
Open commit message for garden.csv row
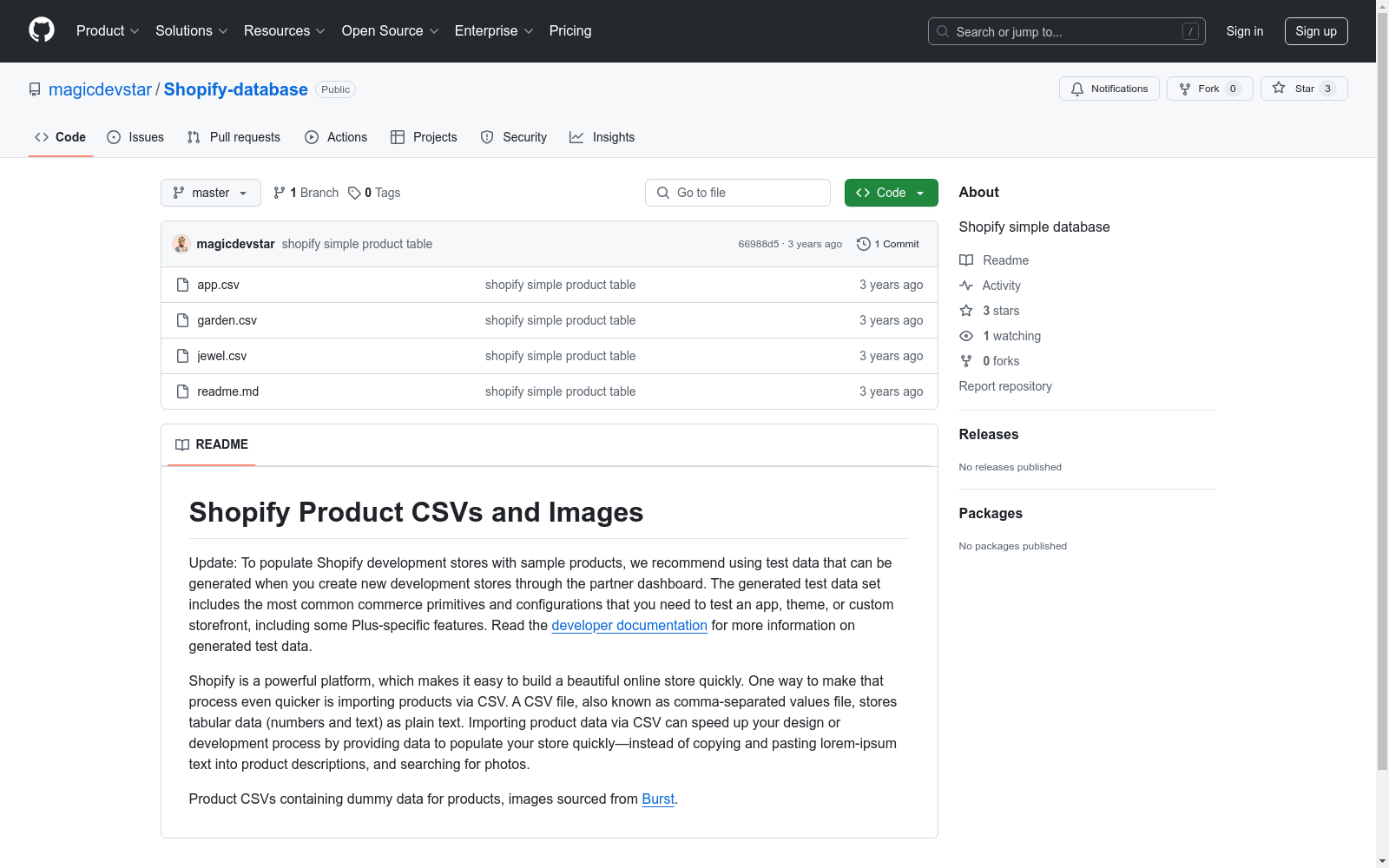560,320
